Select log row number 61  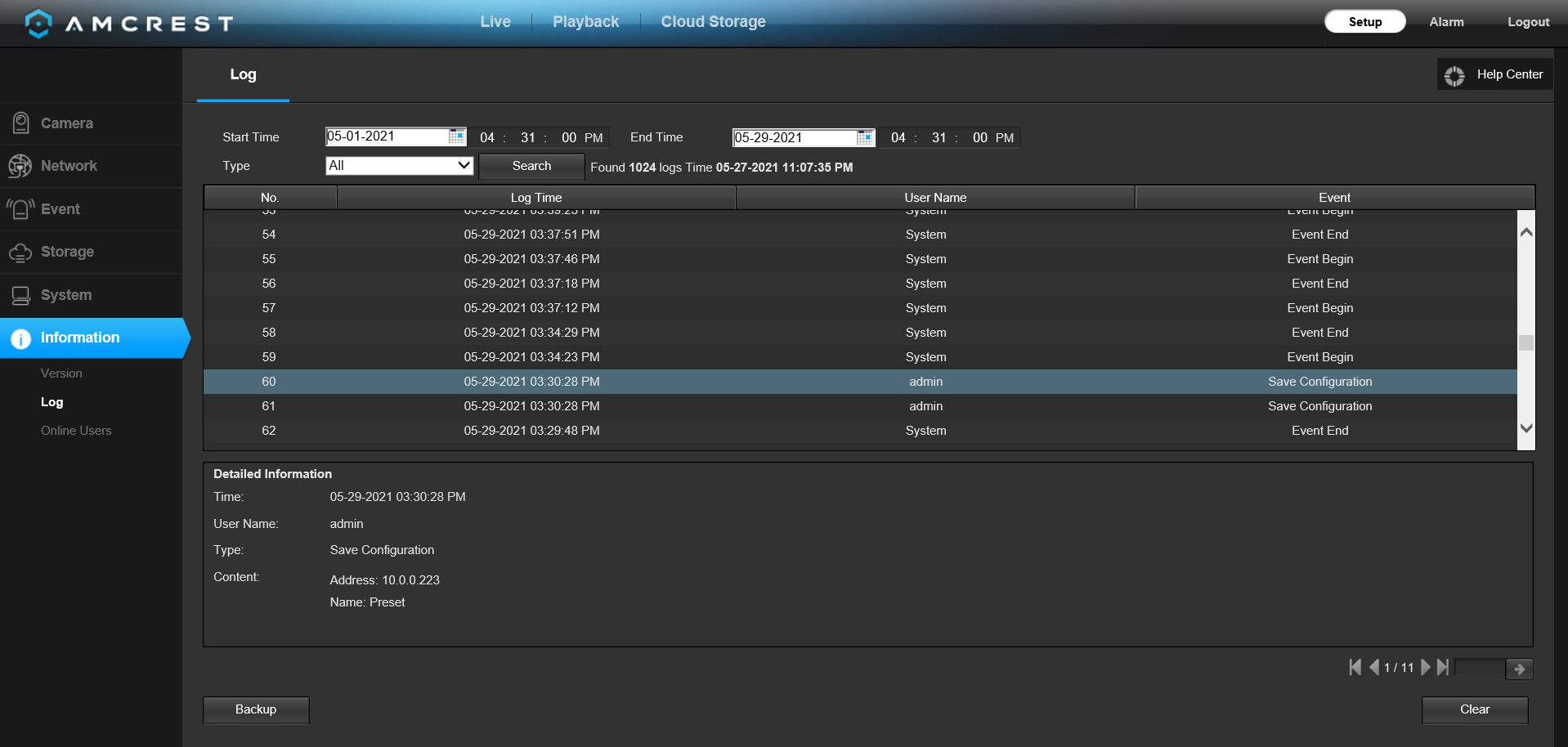[x=860, y=406]
